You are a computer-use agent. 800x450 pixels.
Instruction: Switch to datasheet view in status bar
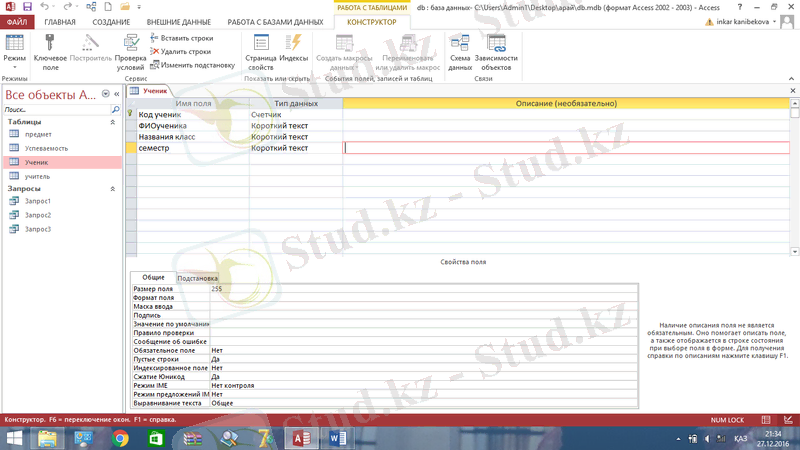coord(766,420)
